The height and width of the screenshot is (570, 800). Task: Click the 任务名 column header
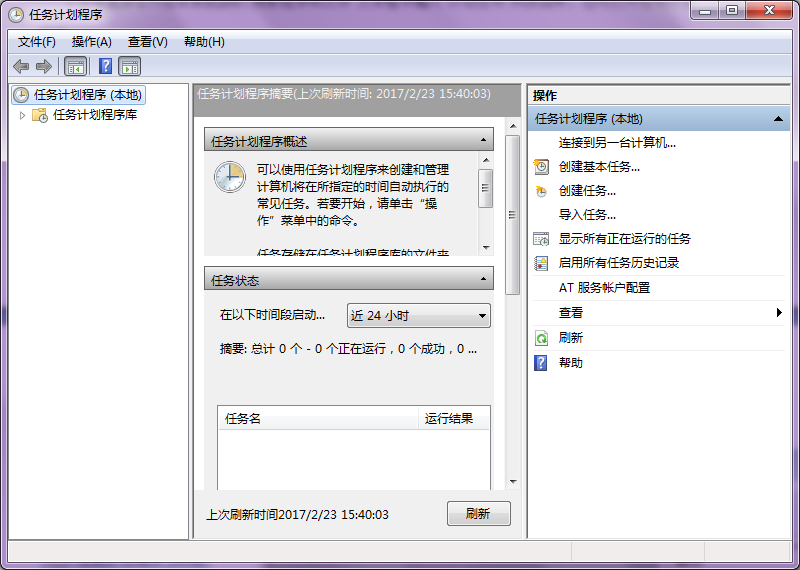318,419
